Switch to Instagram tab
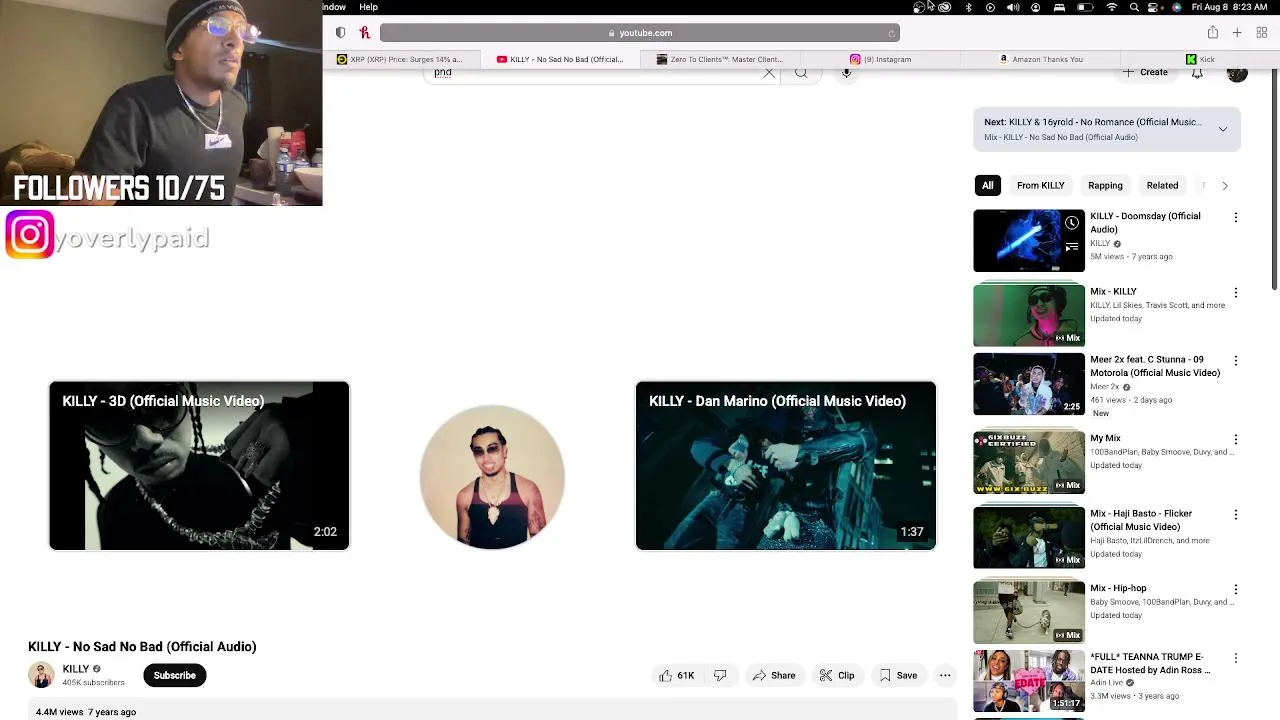Viewport: 1280px width, 720px height. pyautogui.click(x=881, y=59)
